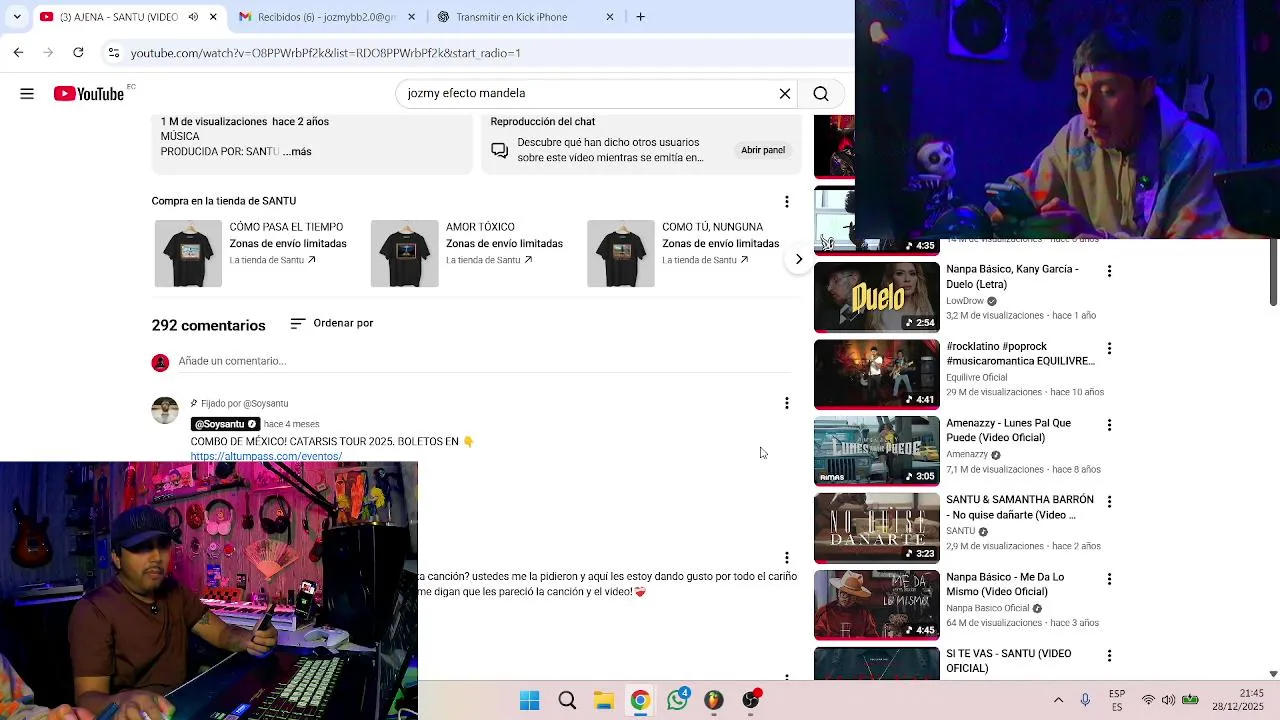Open CÓMO PASA EL TIEMPO shirt thumbnail
Image resolution: width=1280 pixels, height=720 pixels.
[188, 254]
